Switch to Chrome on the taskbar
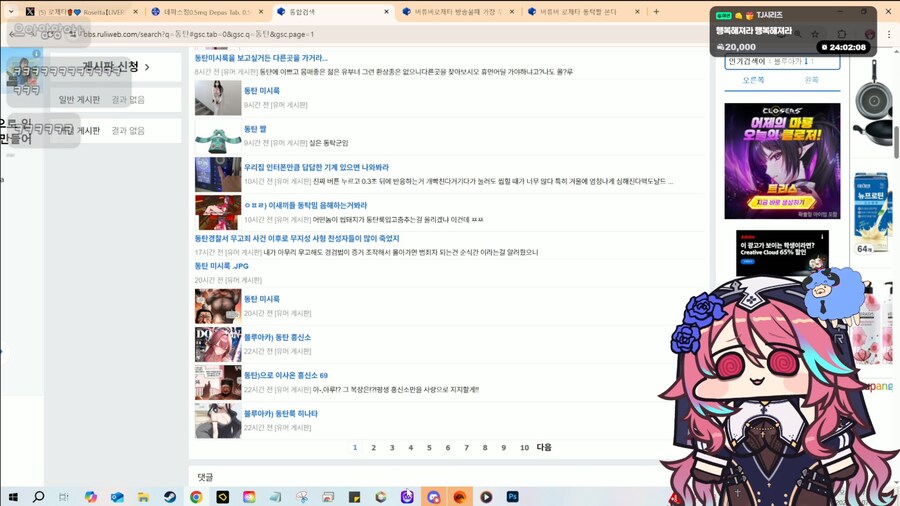The width and height of the screenshot is (900, 506). pos(196,497)
